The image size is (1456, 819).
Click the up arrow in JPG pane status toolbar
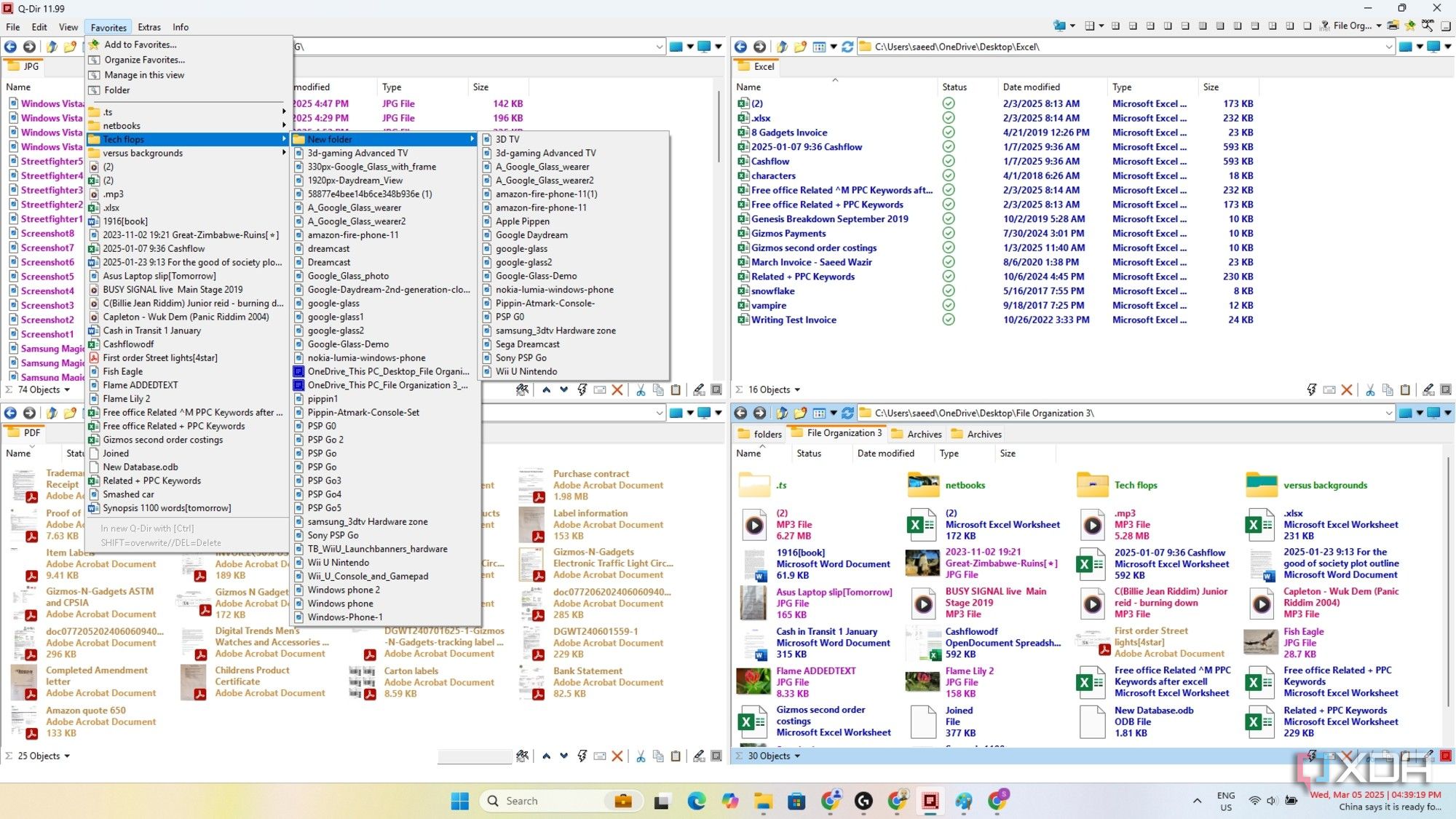coord(546,389)
